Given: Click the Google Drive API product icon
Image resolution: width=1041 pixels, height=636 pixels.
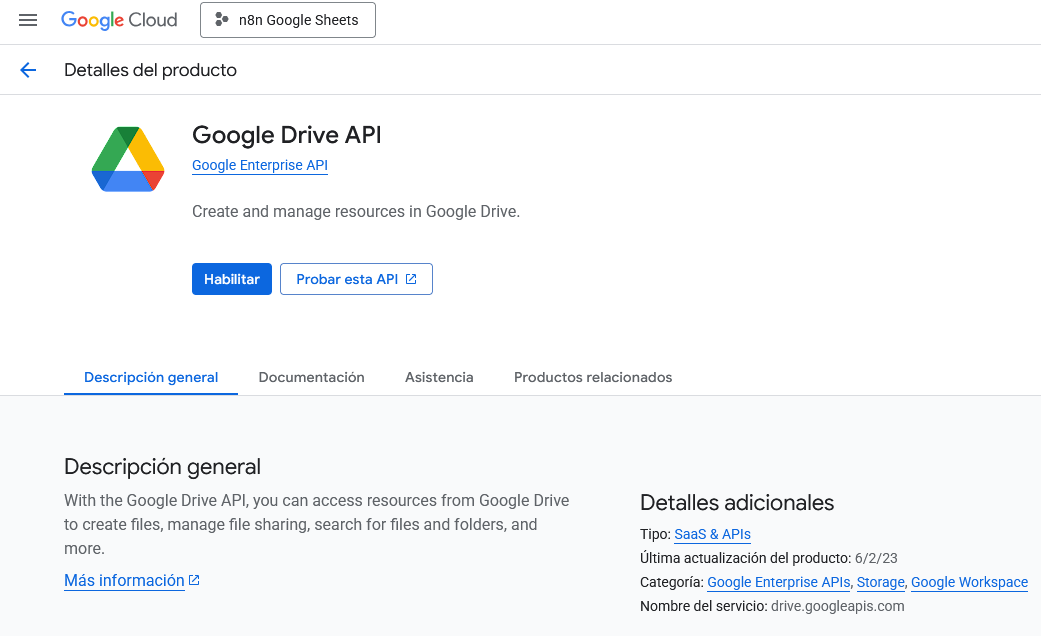Looking at the screenshot, I should [x=127, y=158].
